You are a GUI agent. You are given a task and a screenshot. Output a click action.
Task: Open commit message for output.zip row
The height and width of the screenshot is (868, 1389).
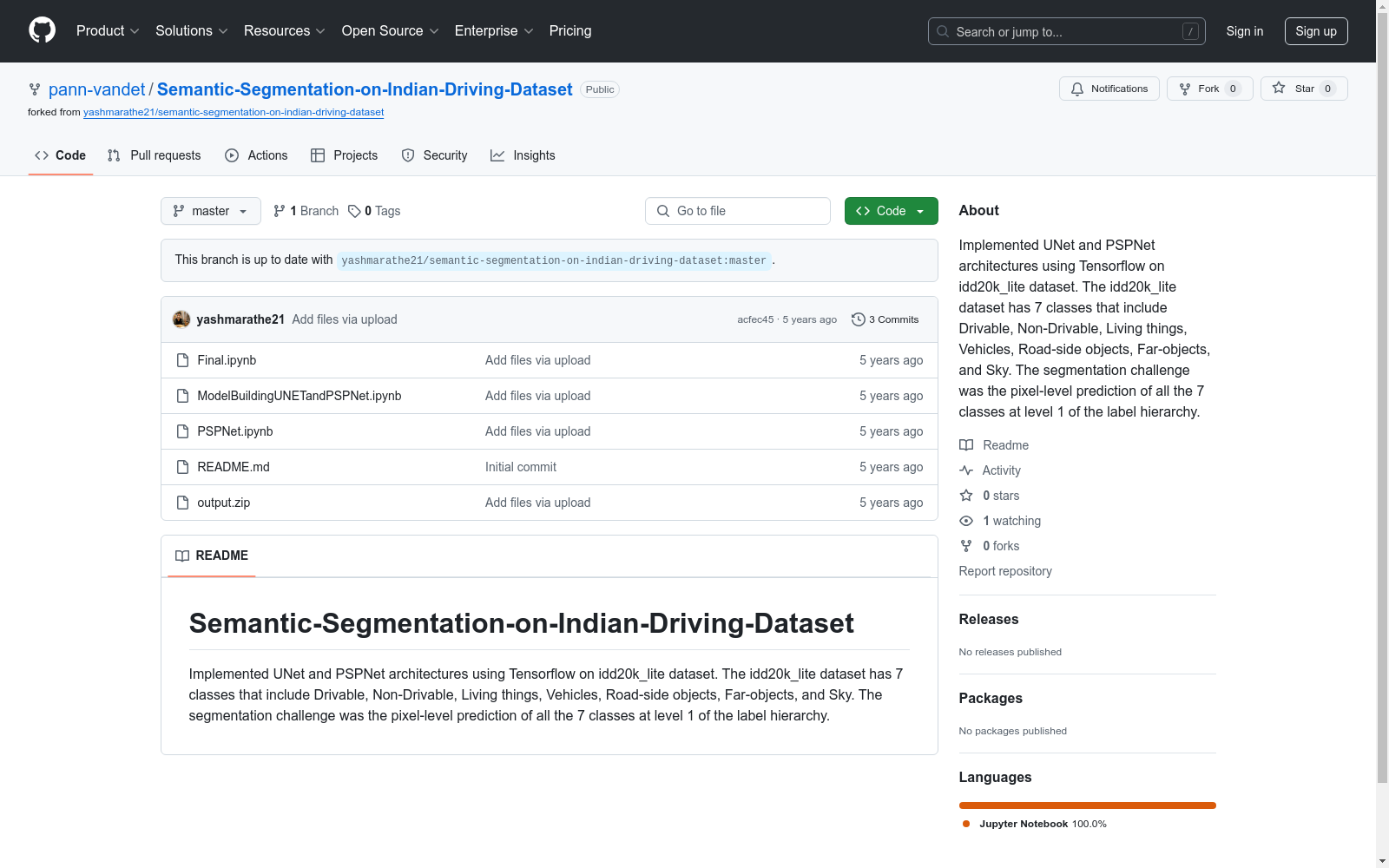(538, 503)
